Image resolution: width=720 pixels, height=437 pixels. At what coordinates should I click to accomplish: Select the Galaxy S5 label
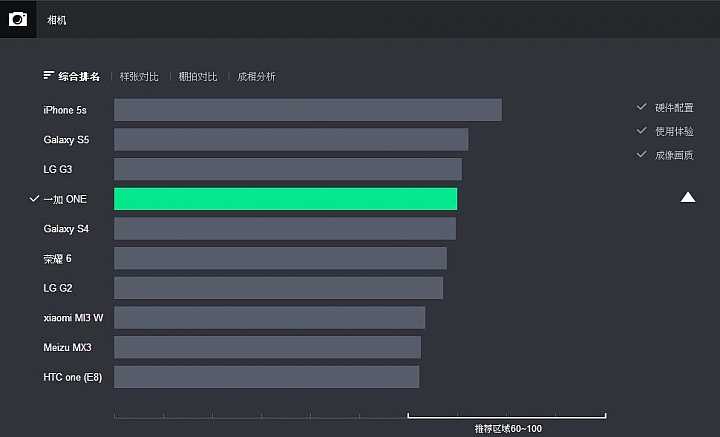[66, 140]
